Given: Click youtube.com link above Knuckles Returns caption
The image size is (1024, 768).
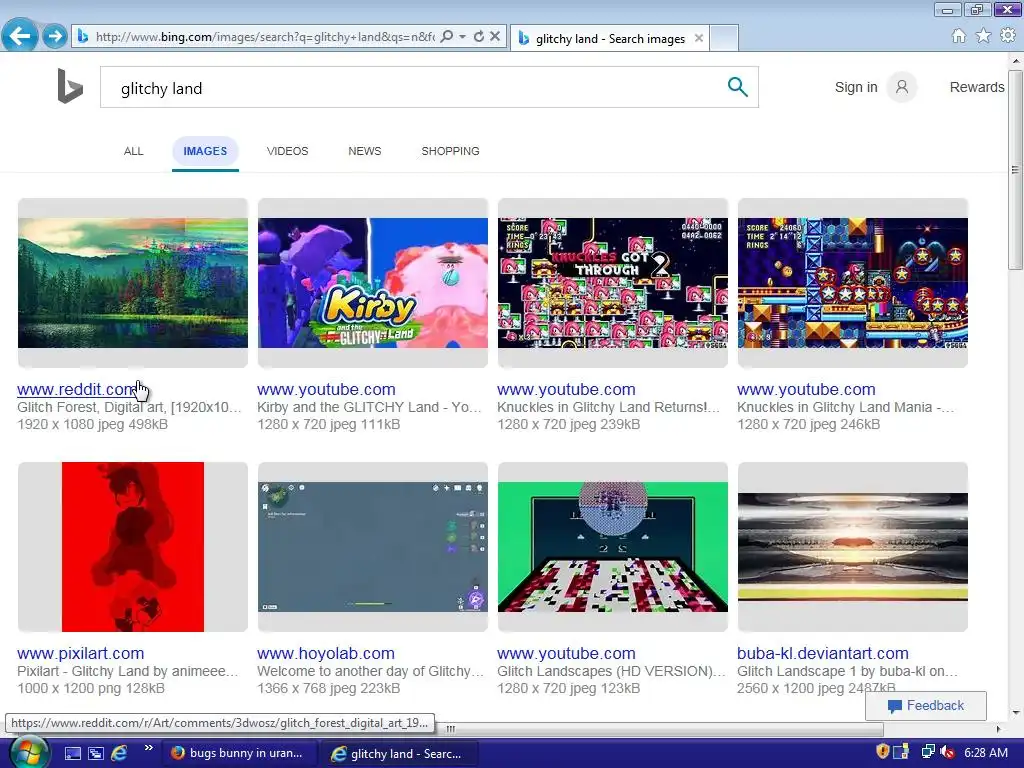Looking at the screenshot, I should (x=566, y=389).
